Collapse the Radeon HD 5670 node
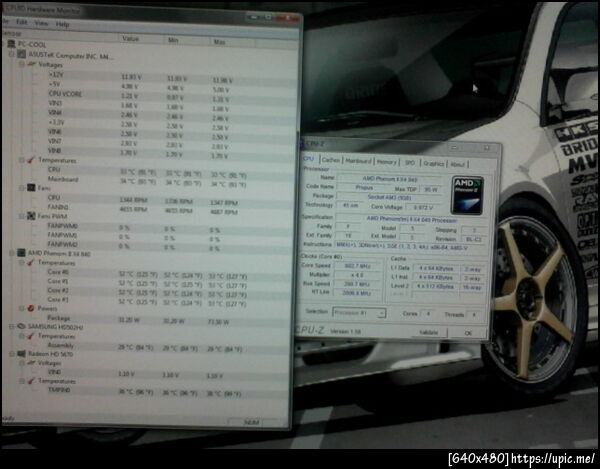 point(12,354)
